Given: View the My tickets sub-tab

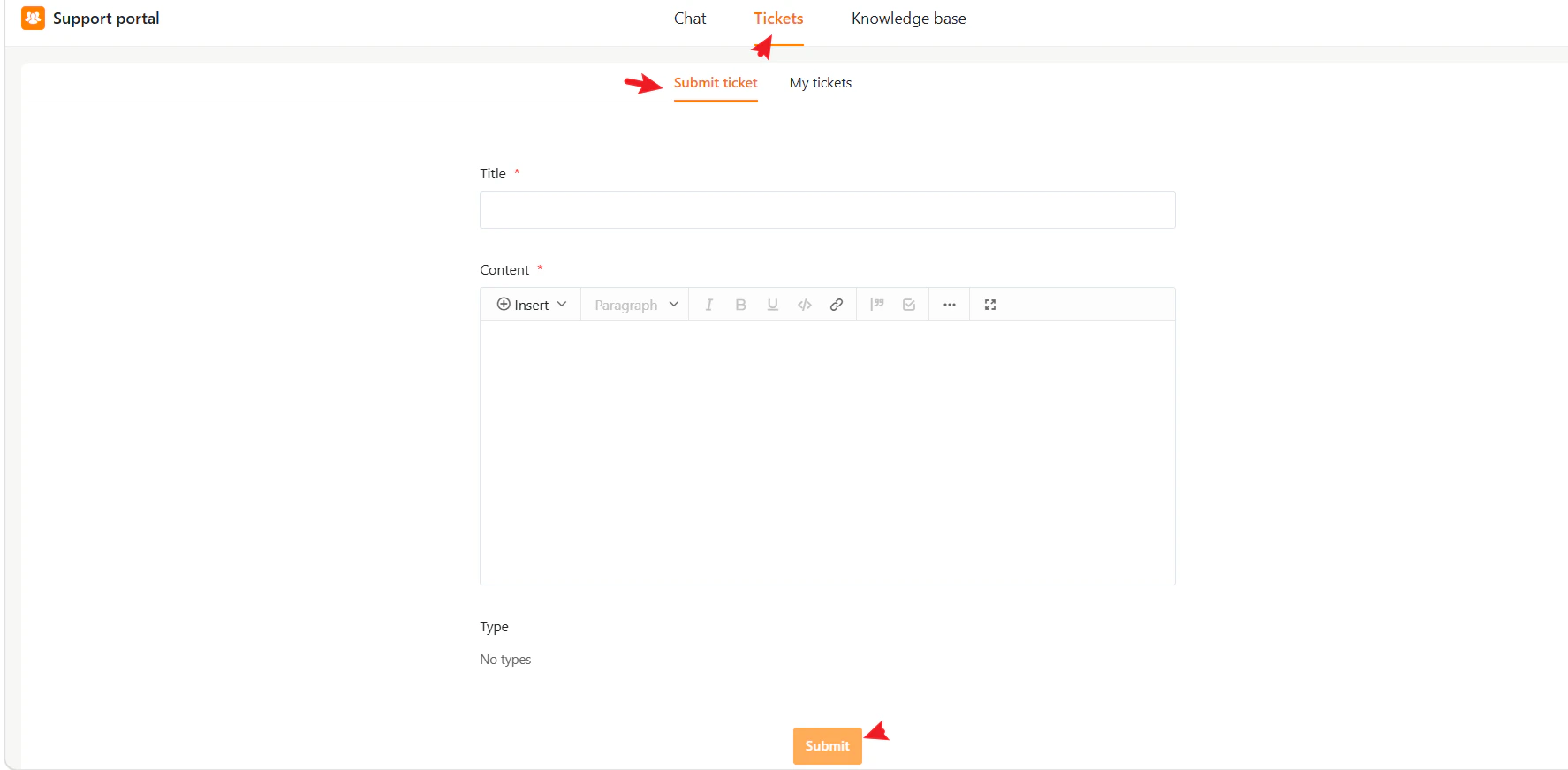Looking at the screenshot, I should [821, 83].
